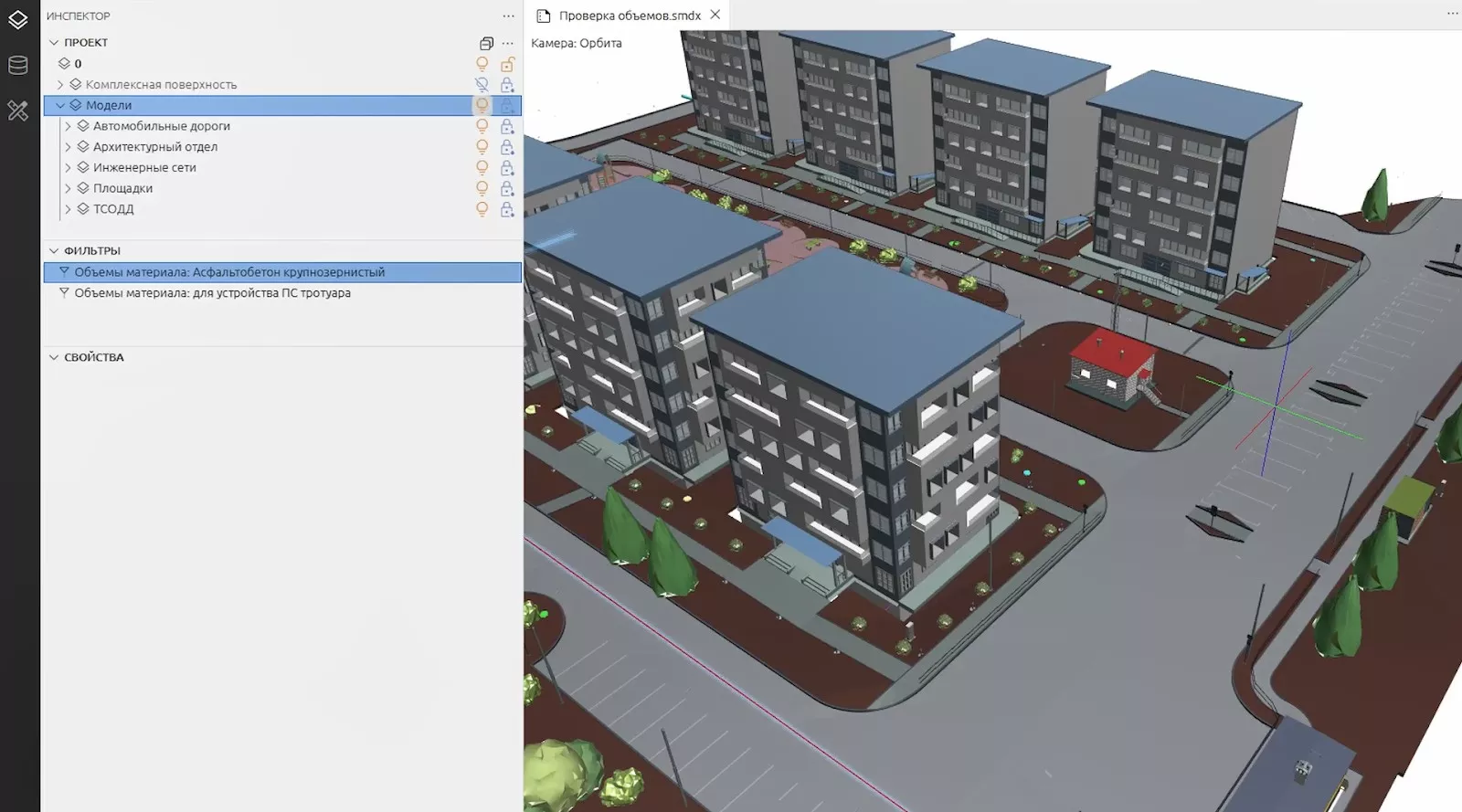Collapse the Модели group
Screen dimensions: 1462x812
point(60,106)
